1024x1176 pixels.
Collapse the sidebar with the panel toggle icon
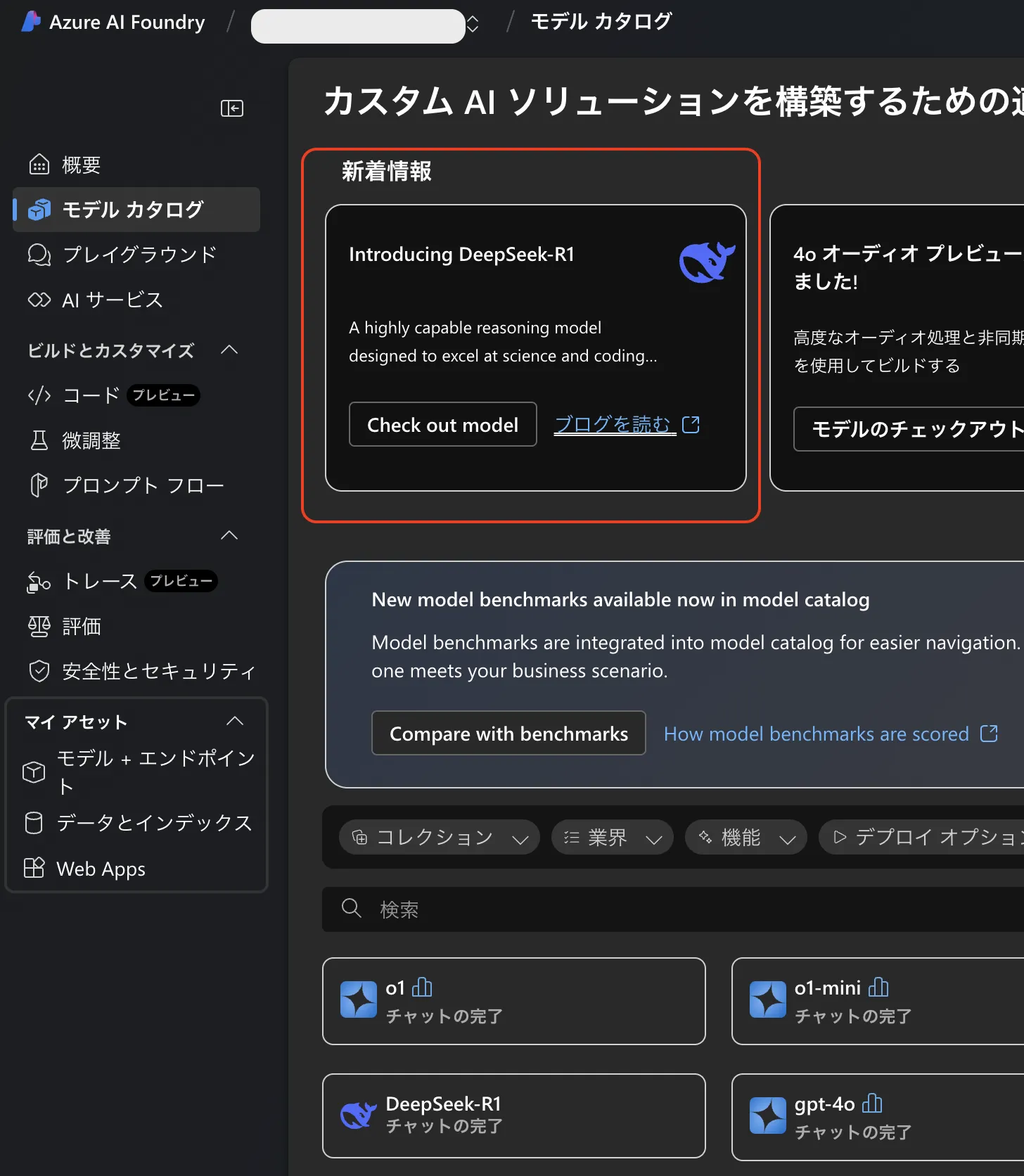tap(232, 108)
